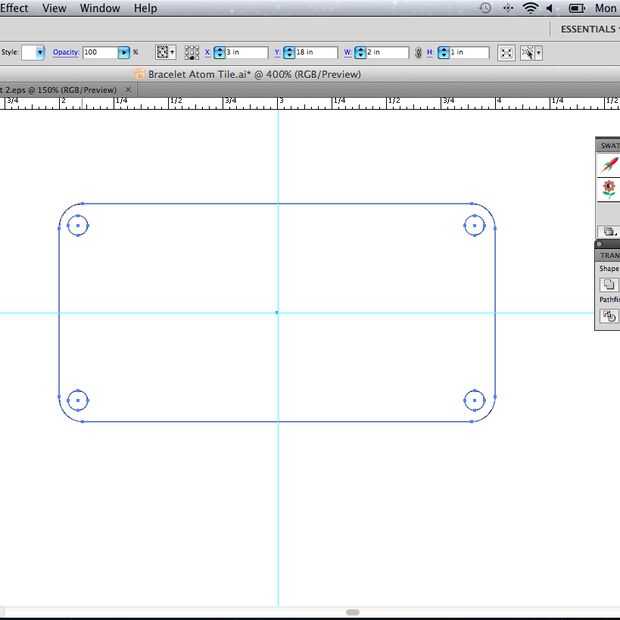Viewport: 620px width, 620px height.
Task: Click the volume icon in menu bar
Action: pos(549,8)
